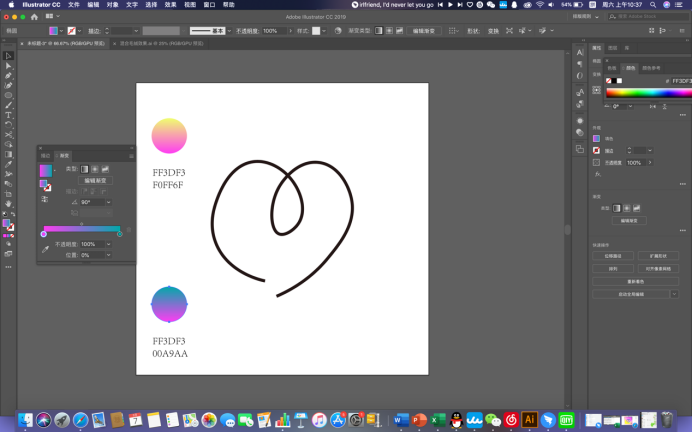Open the OpenType panel icon in the dock
The image size is (692, 433).
[x=580, y=75]
